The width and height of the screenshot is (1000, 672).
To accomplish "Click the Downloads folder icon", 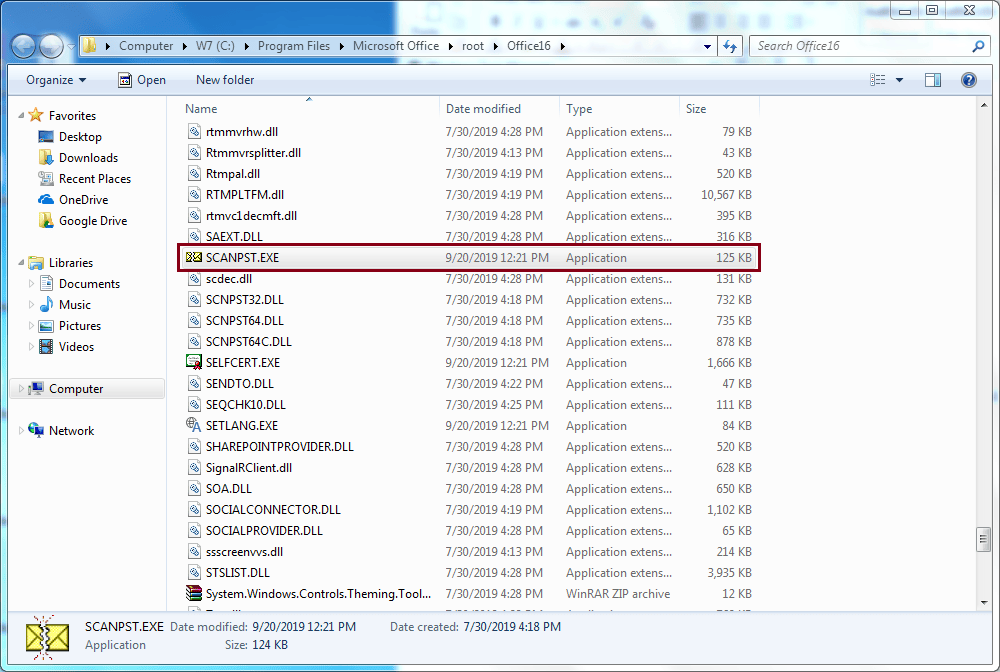I will click(x=46, y=157).
